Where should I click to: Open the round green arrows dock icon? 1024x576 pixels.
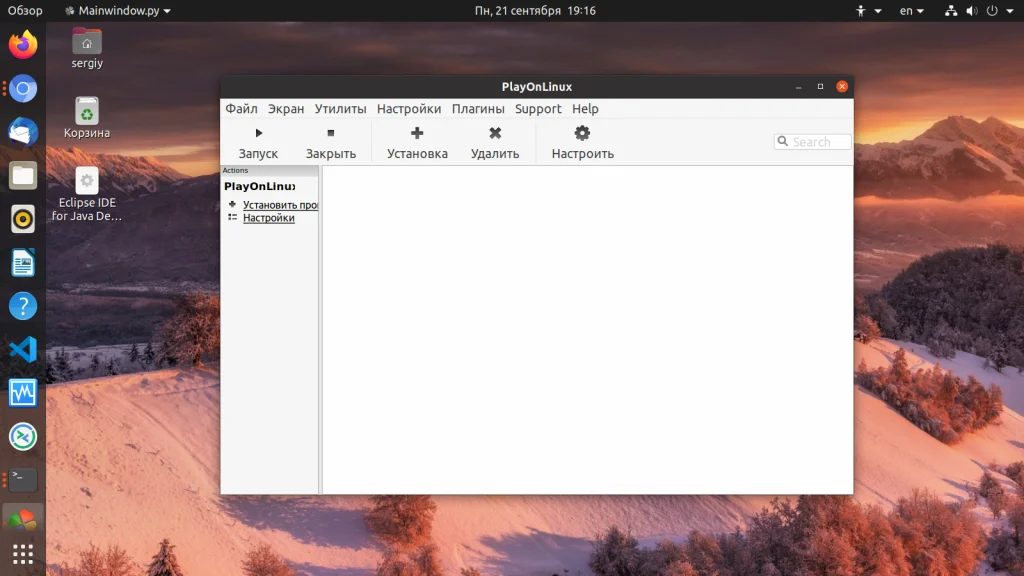(23, 437)
